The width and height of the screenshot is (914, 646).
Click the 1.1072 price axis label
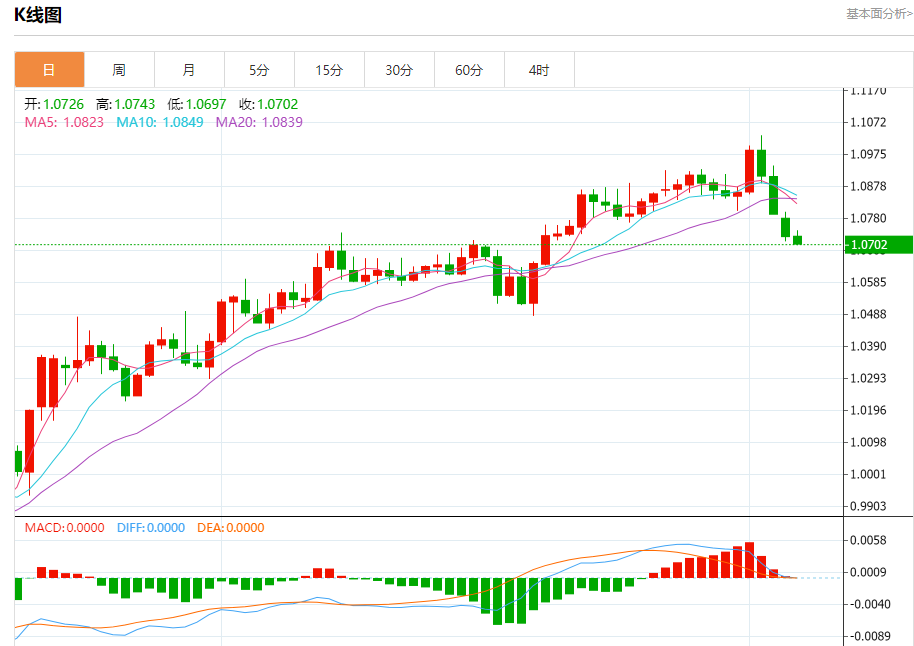coord(868,122)
